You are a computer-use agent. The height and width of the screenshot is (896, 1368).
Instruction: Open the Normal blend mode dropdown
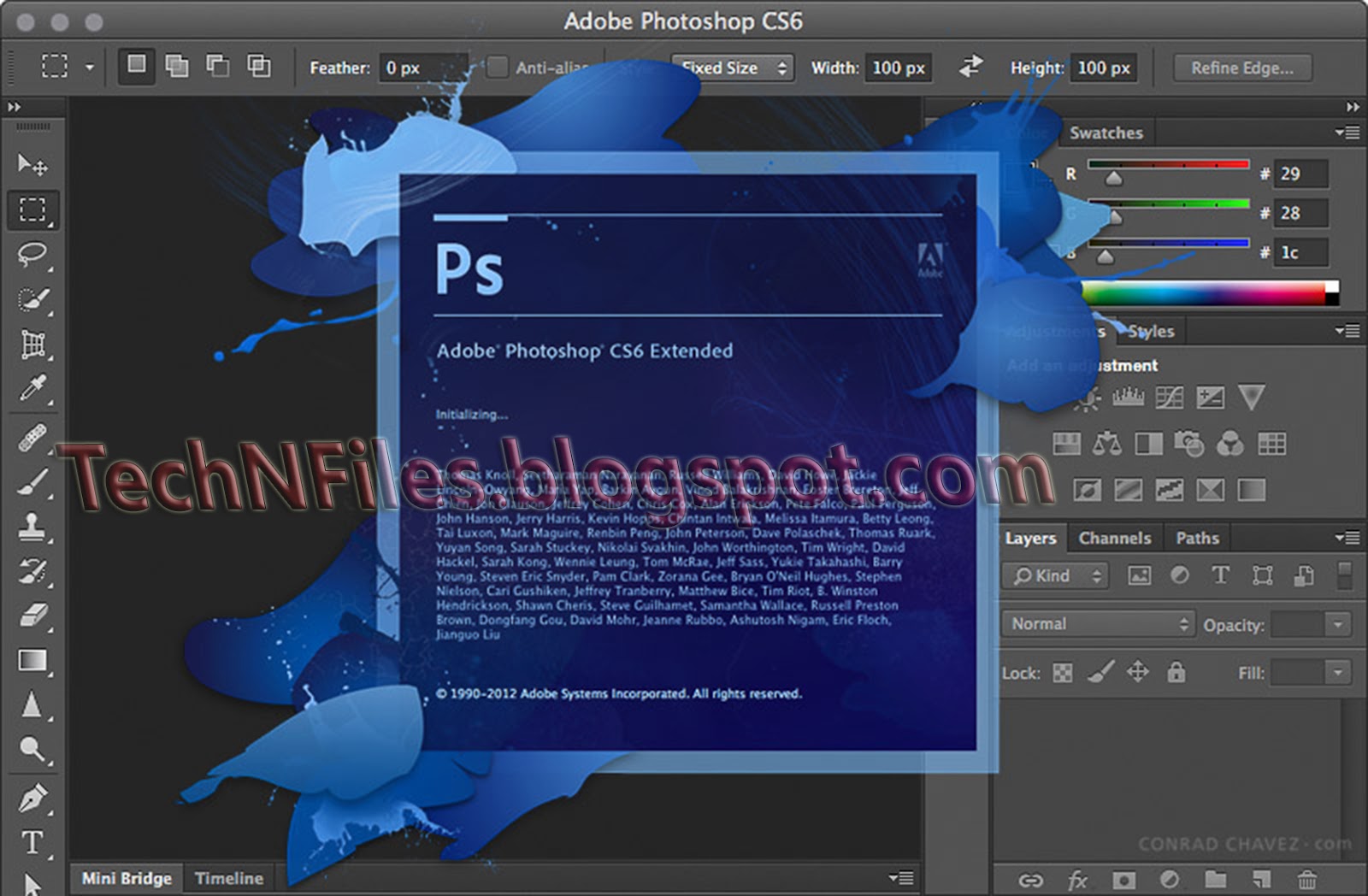[1098, 624]
